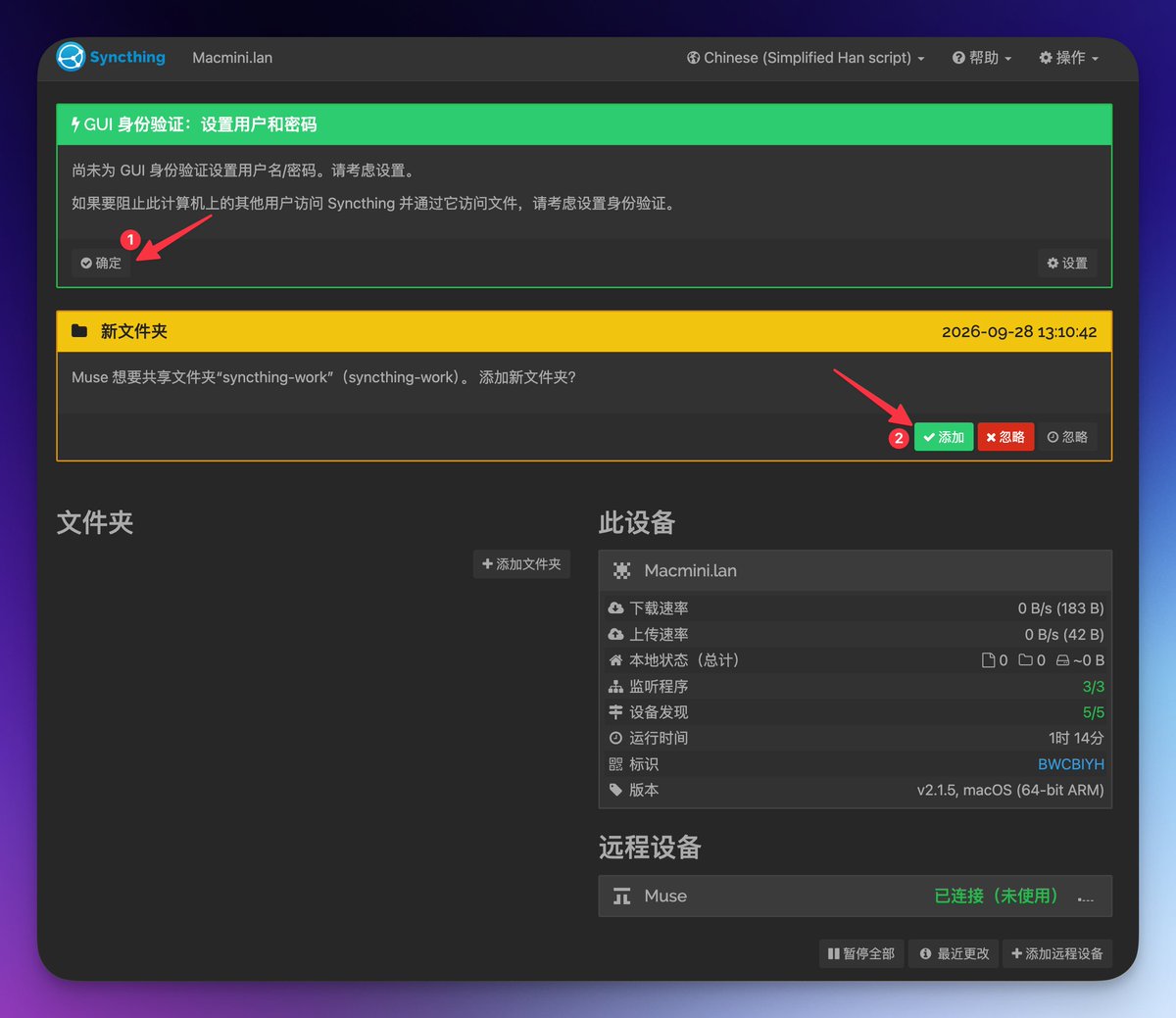Image resolution: width=1176 pixels, height=1018 pixels.
Task: Click the sitemap icon beside 监听程序
Action: 615,687
